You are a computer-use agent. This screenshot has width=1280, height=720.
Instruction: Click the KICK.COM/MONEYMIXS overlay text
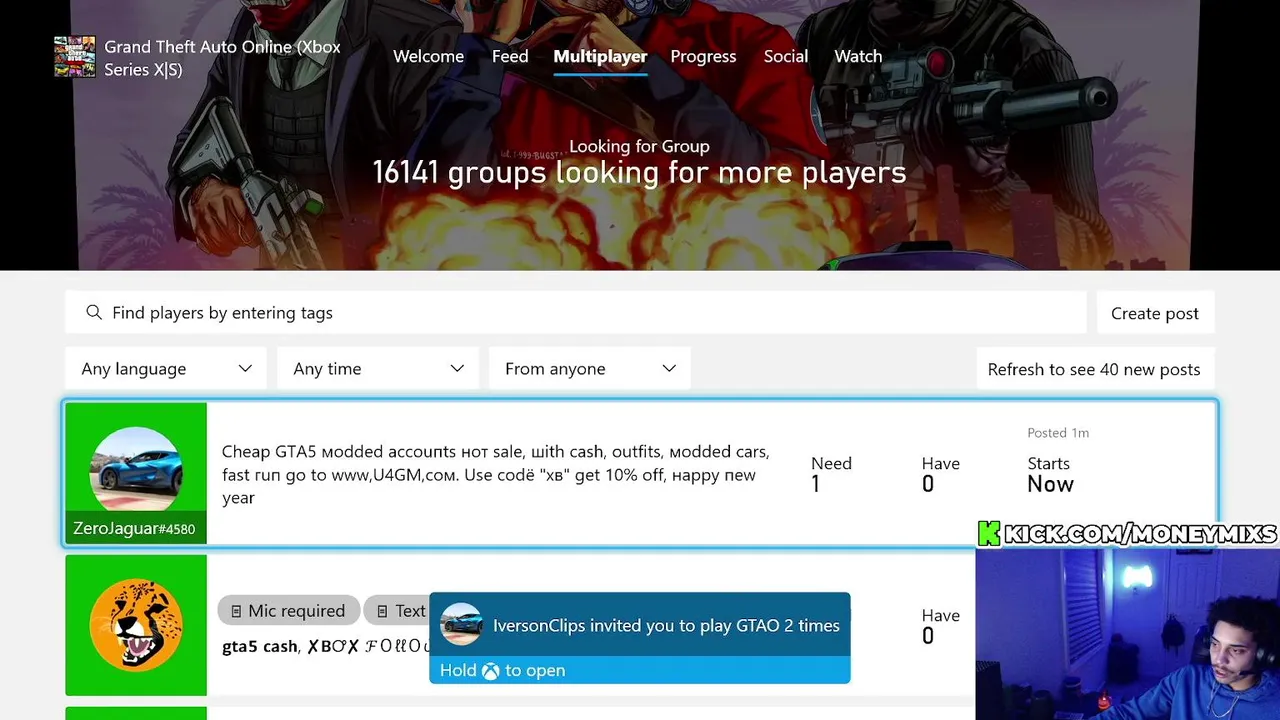1140,534
